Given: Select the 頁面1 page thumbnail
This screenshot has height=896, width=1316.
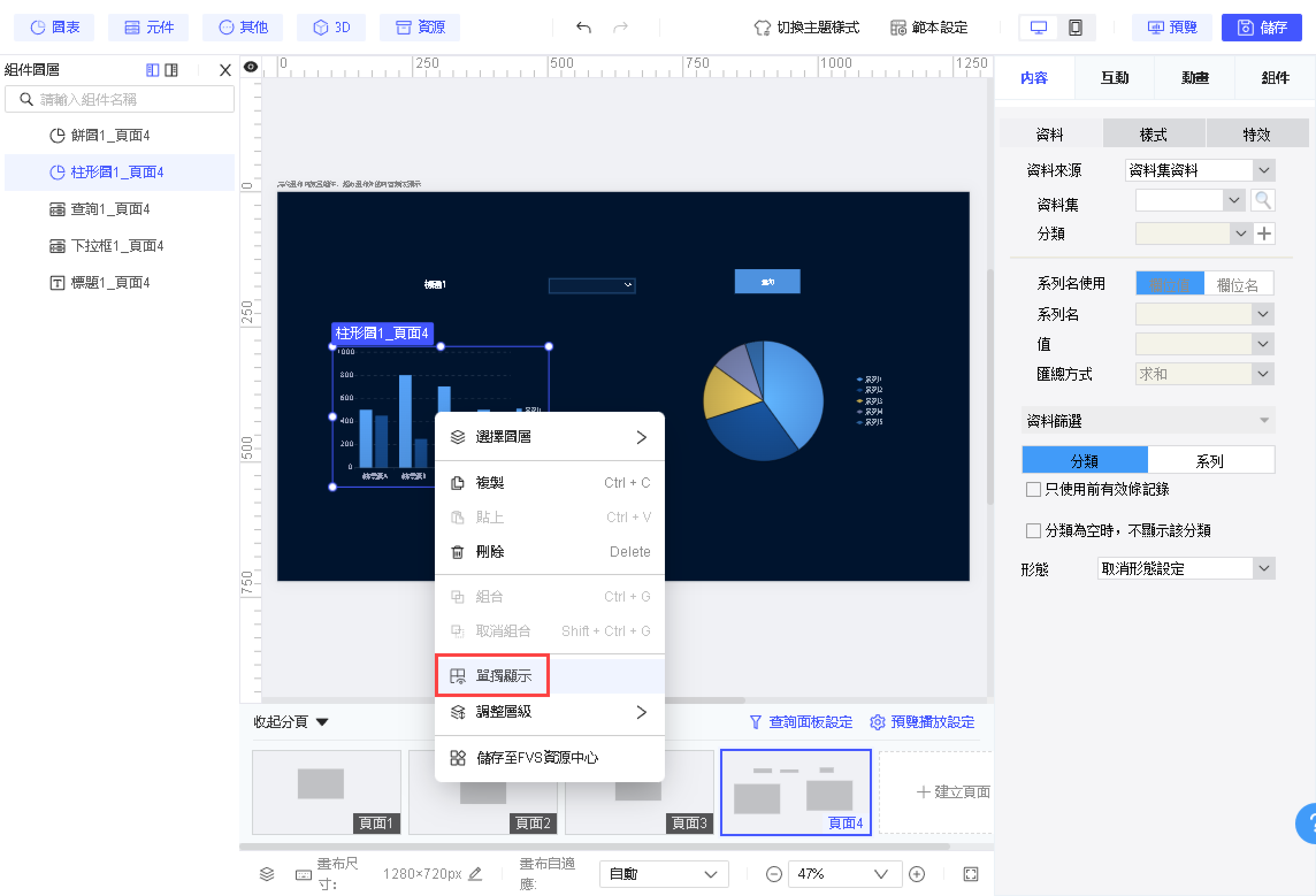Looking at the screenshot, I should pos(326,792).
